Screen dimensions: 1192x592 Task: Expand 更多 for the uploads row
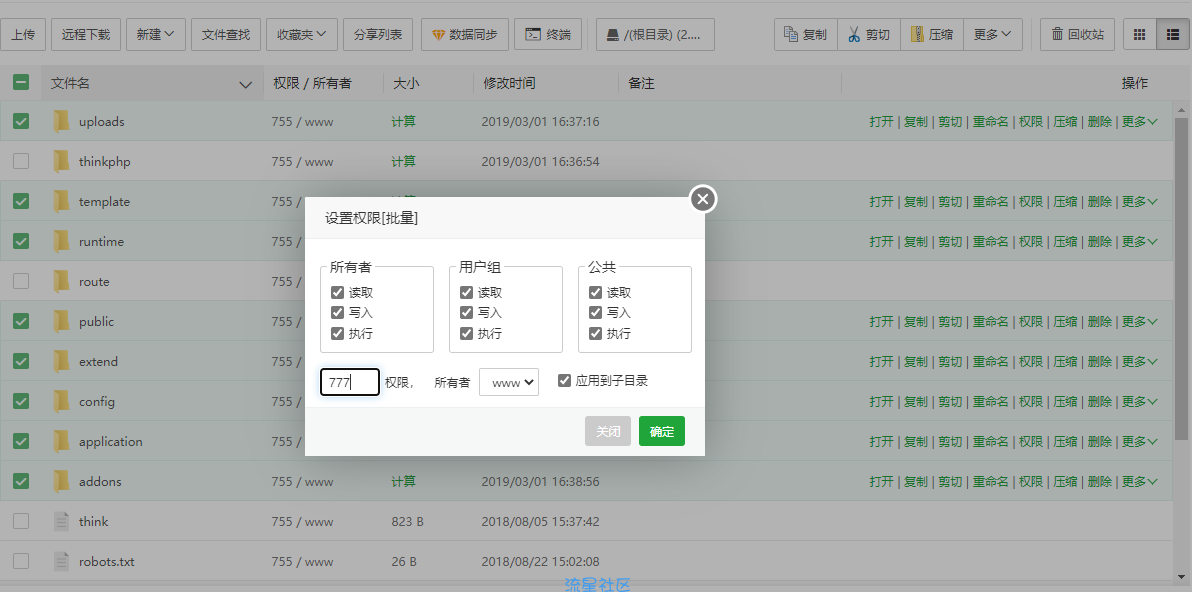point(1140,122)
